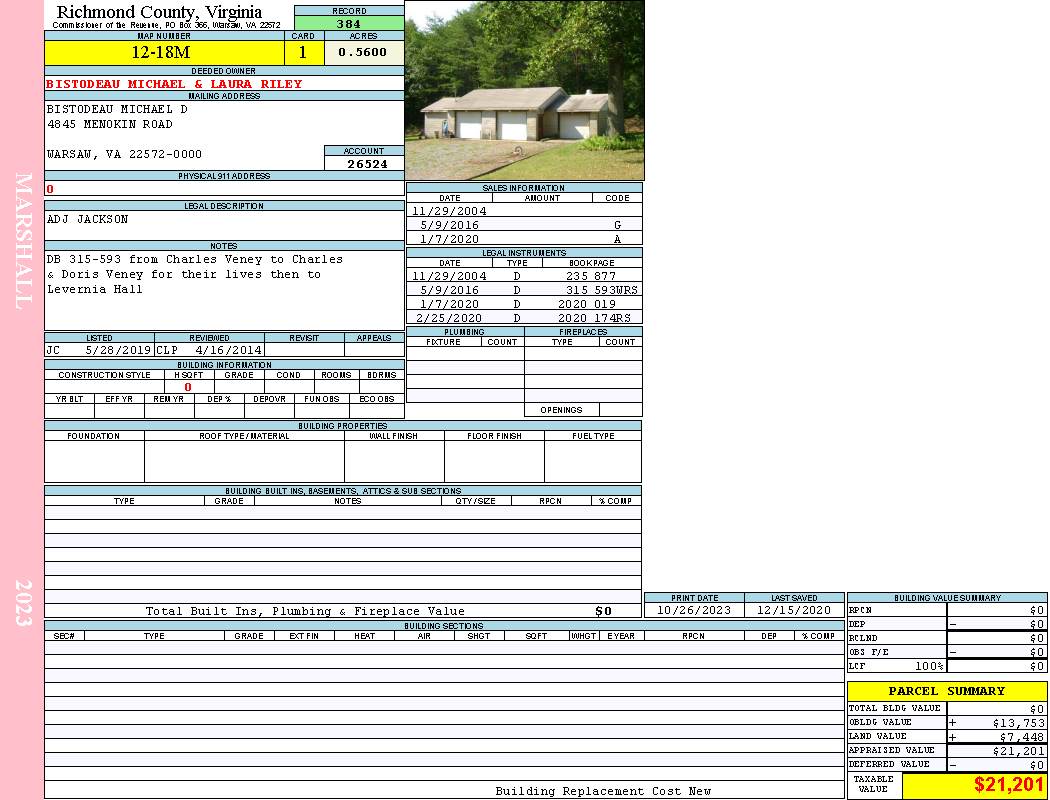Image resolution: width=1050 pixels, height=800 pixels.
Task: Click legal instrument 2020 019
Action: pos(587,304)
